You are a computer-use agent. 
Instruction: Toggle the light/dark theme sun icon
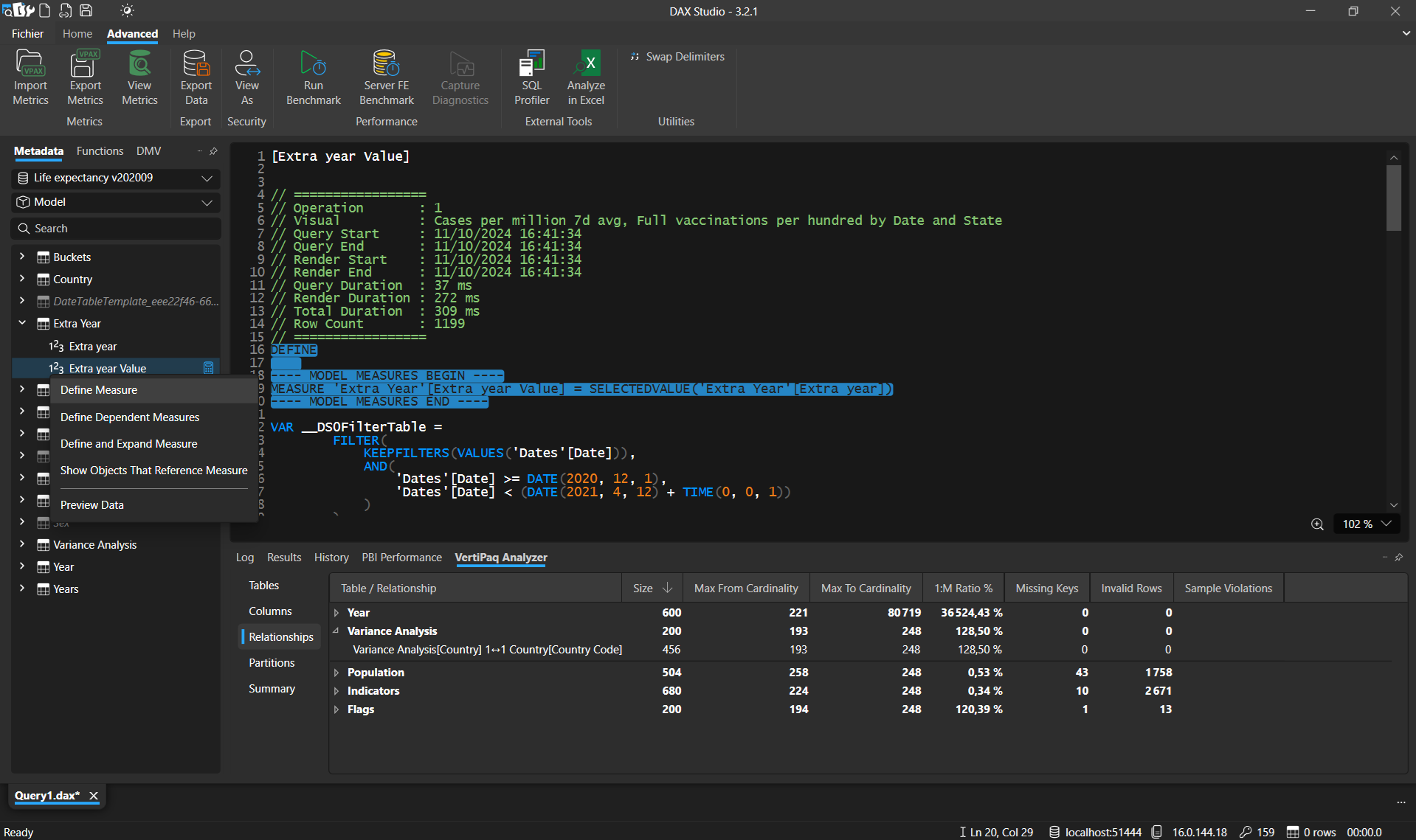[x=127, y=10]
